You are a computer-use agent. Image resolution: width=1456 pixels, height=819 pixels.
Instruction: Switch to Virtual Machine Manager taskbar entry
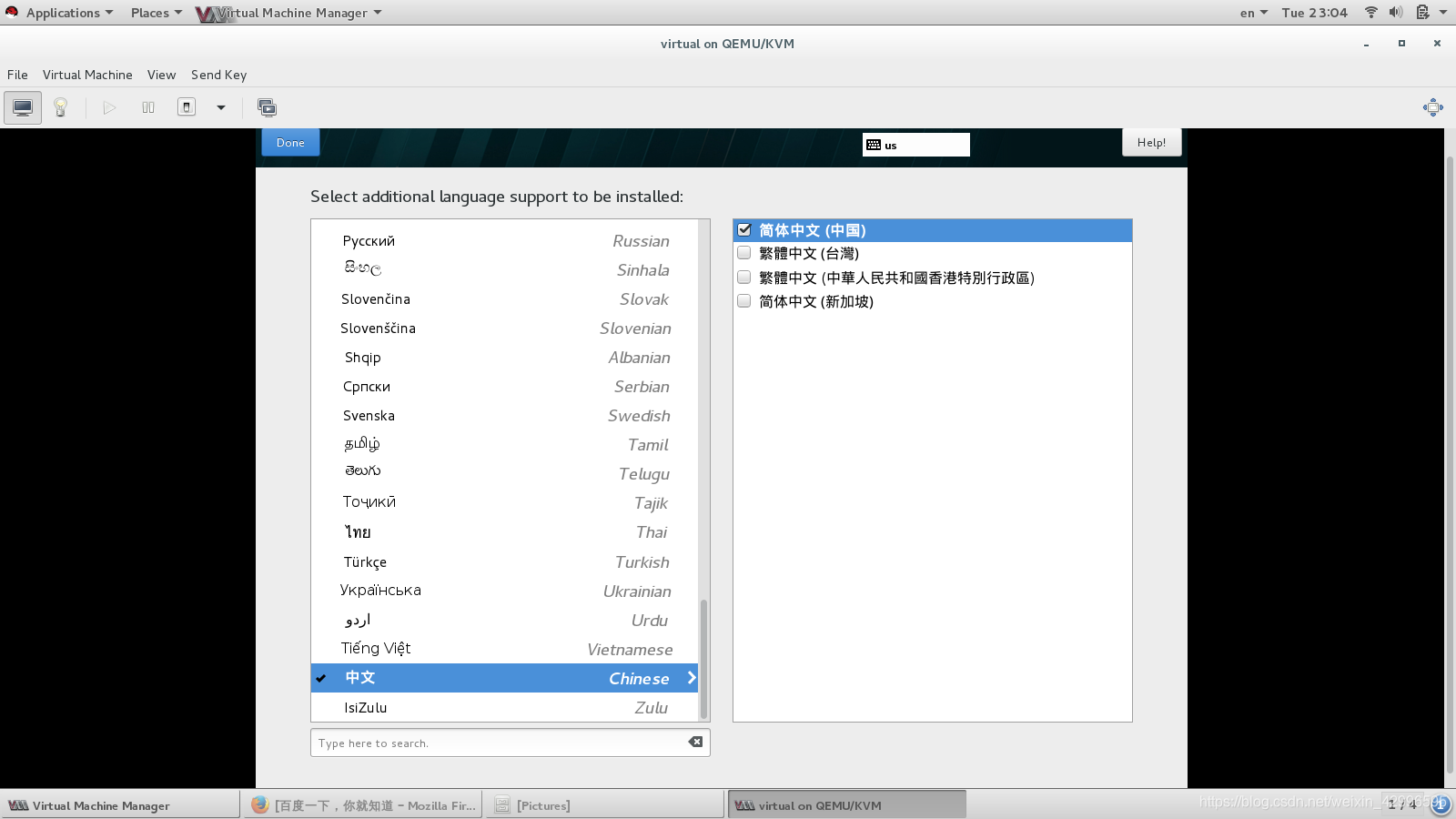pos(120,804)
